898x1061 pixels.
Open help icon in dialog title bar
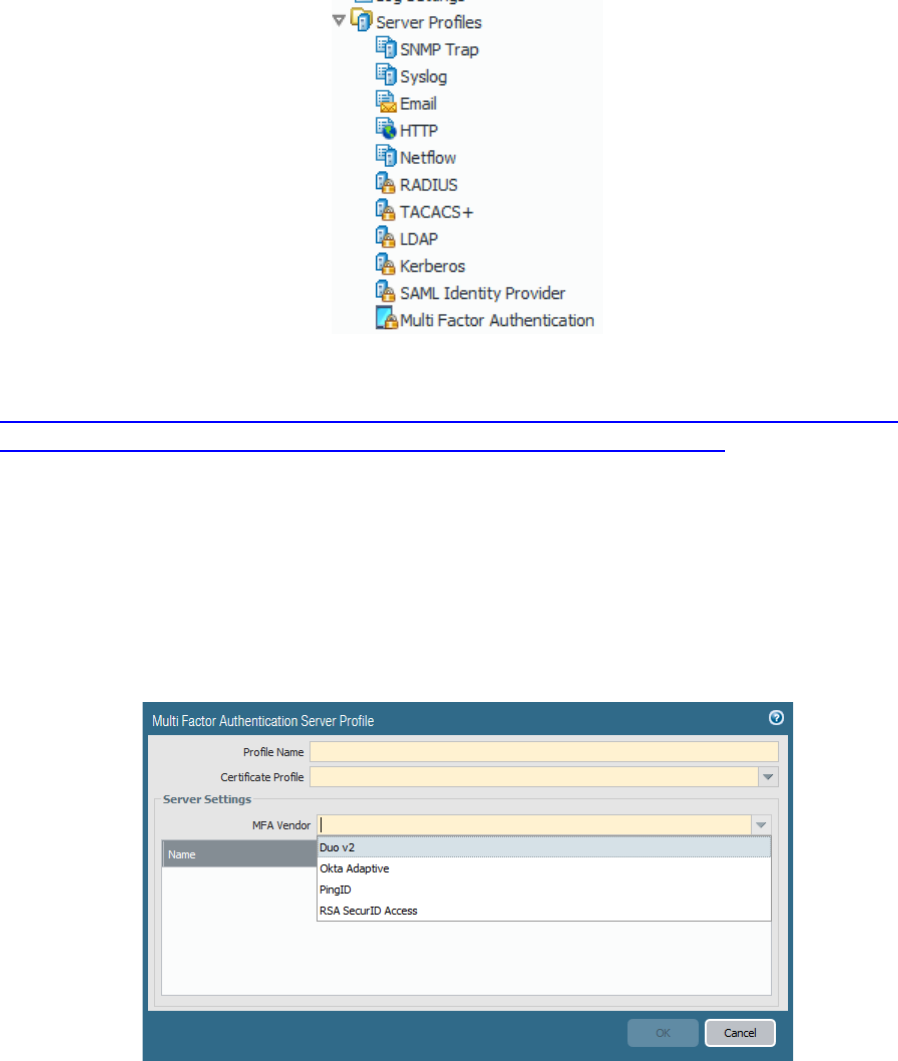pyautogui.click(x=776, y=717)
